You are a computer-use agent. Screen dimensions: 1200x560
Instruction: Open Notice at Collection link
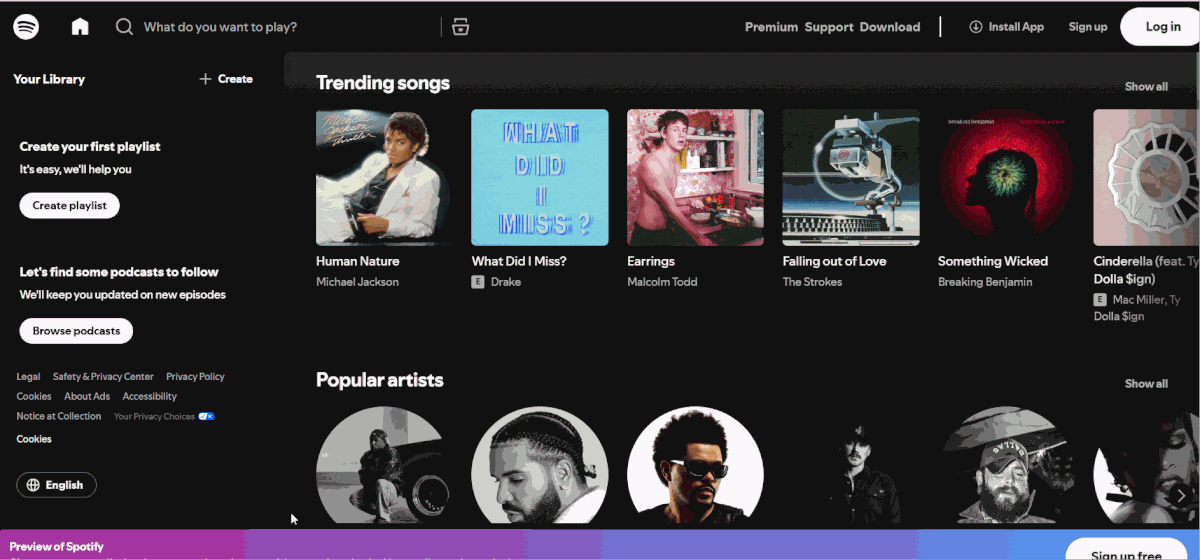(59, 416)
